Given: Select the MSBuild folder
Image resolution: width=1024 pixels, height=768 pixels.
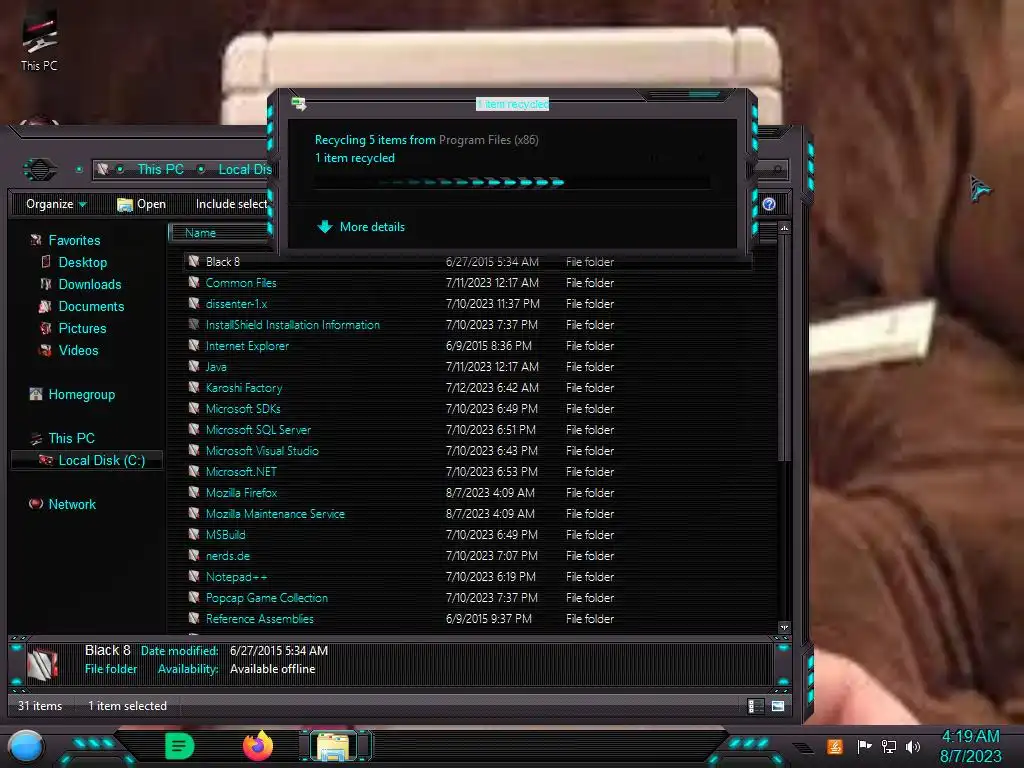Looking at the screenshot, I should (225, 535).
